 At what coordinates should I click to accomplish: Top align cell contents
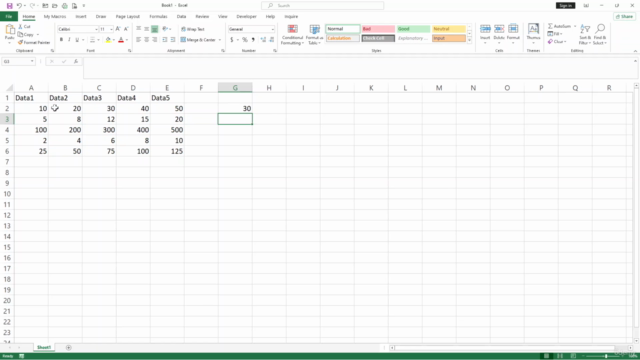click(139, 29)
